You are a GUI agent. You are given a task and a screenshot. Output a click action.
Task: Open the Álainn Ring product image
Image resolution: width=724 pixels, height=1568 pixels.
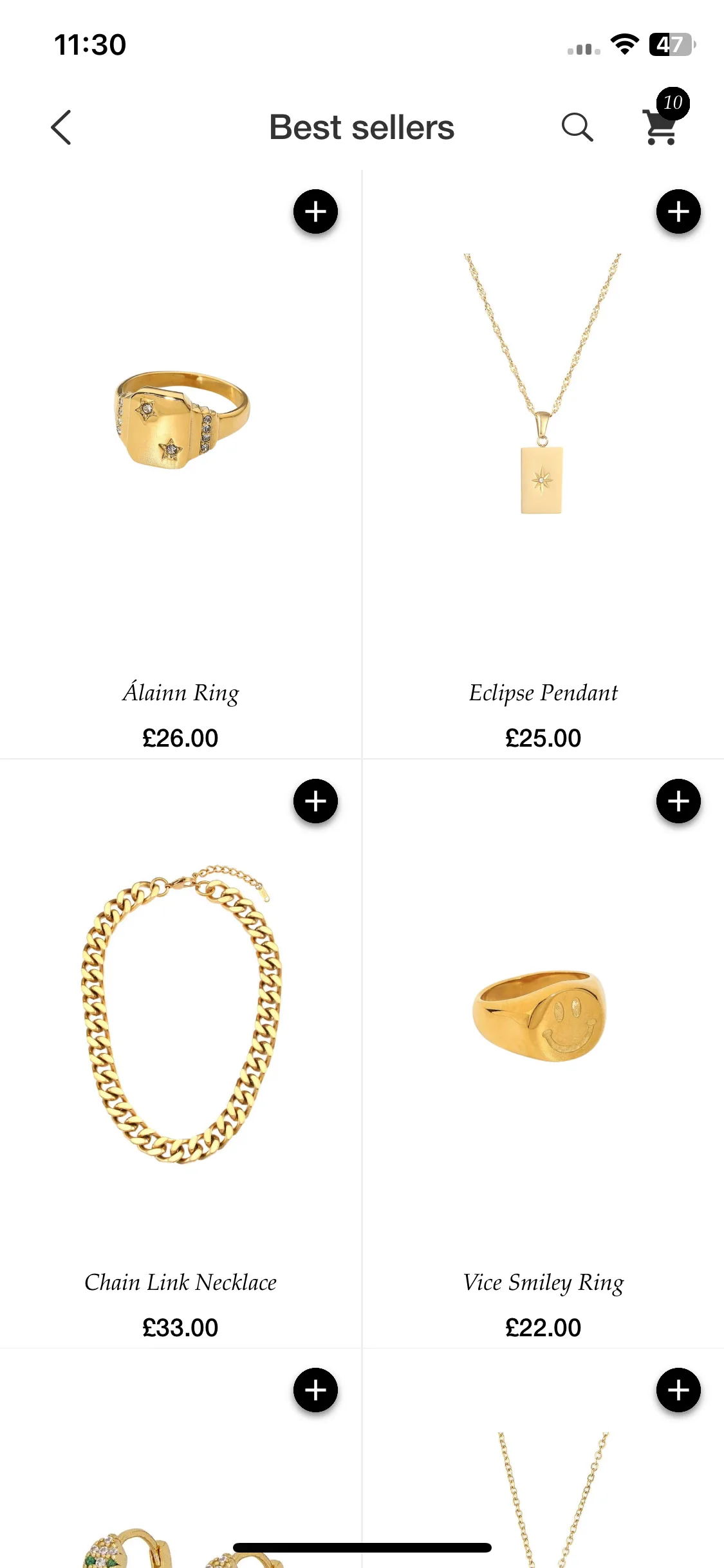click(x=181, y=420)
